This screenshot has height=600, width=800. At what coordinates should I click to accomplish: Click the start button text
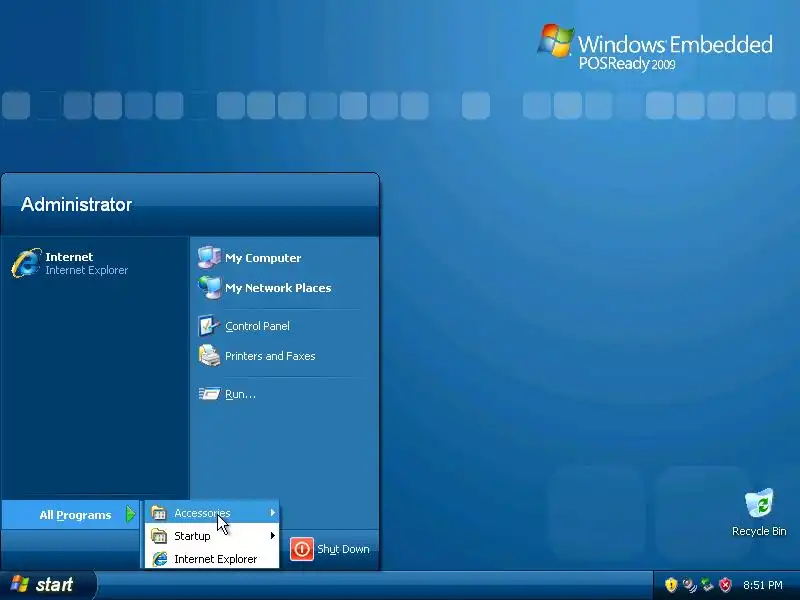[54, 584]
